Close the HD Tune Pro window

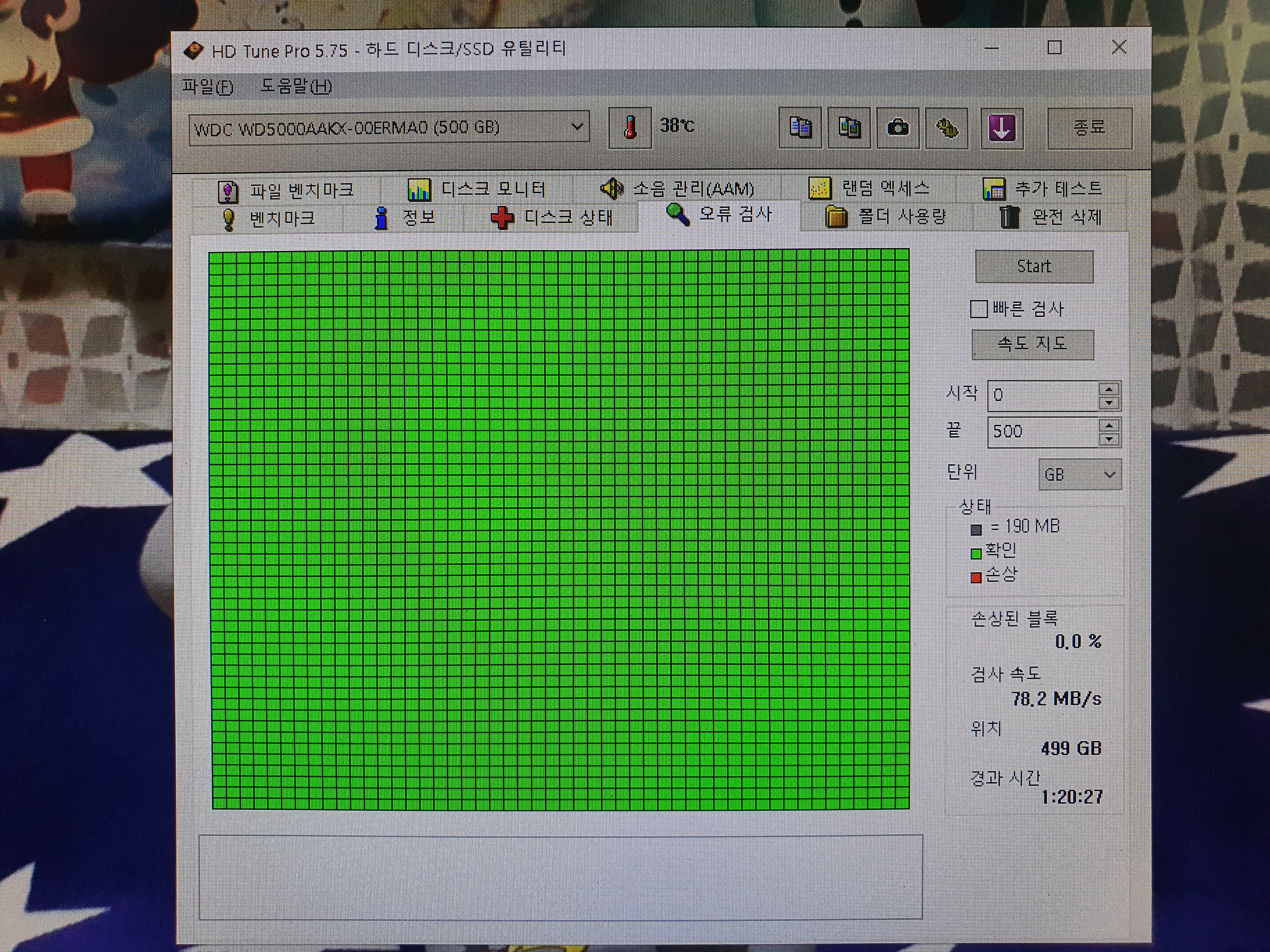(x=1118, y=47)
